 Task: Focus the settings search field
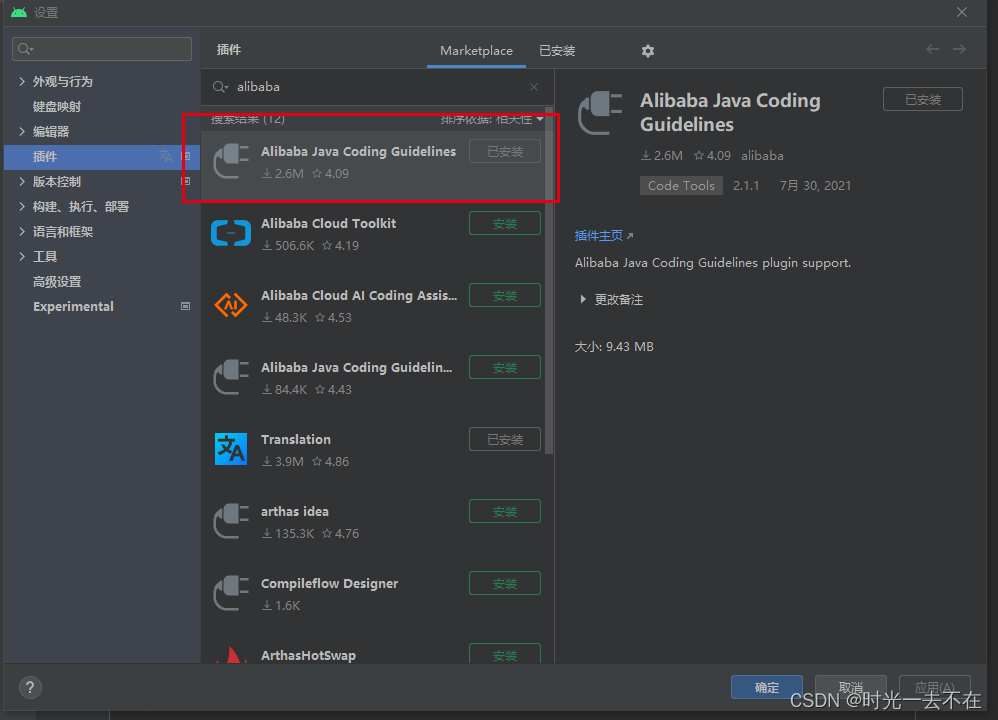[102, 49]
